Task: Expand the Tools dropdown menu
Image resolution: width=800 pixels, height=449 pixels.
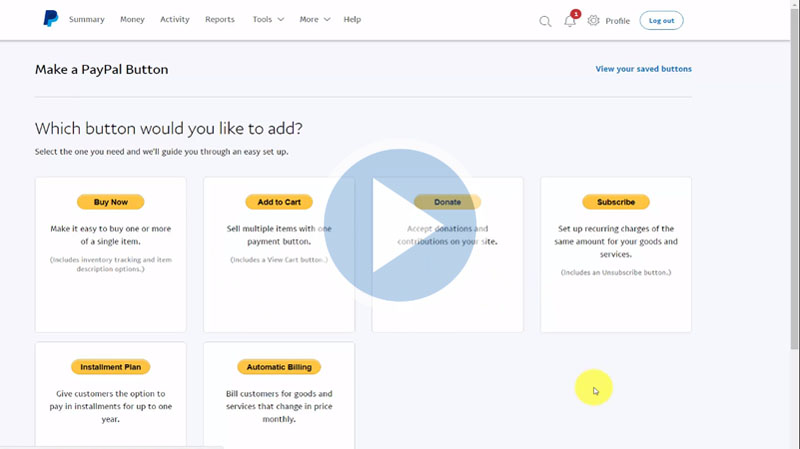Action: click(x=268, y=19)
